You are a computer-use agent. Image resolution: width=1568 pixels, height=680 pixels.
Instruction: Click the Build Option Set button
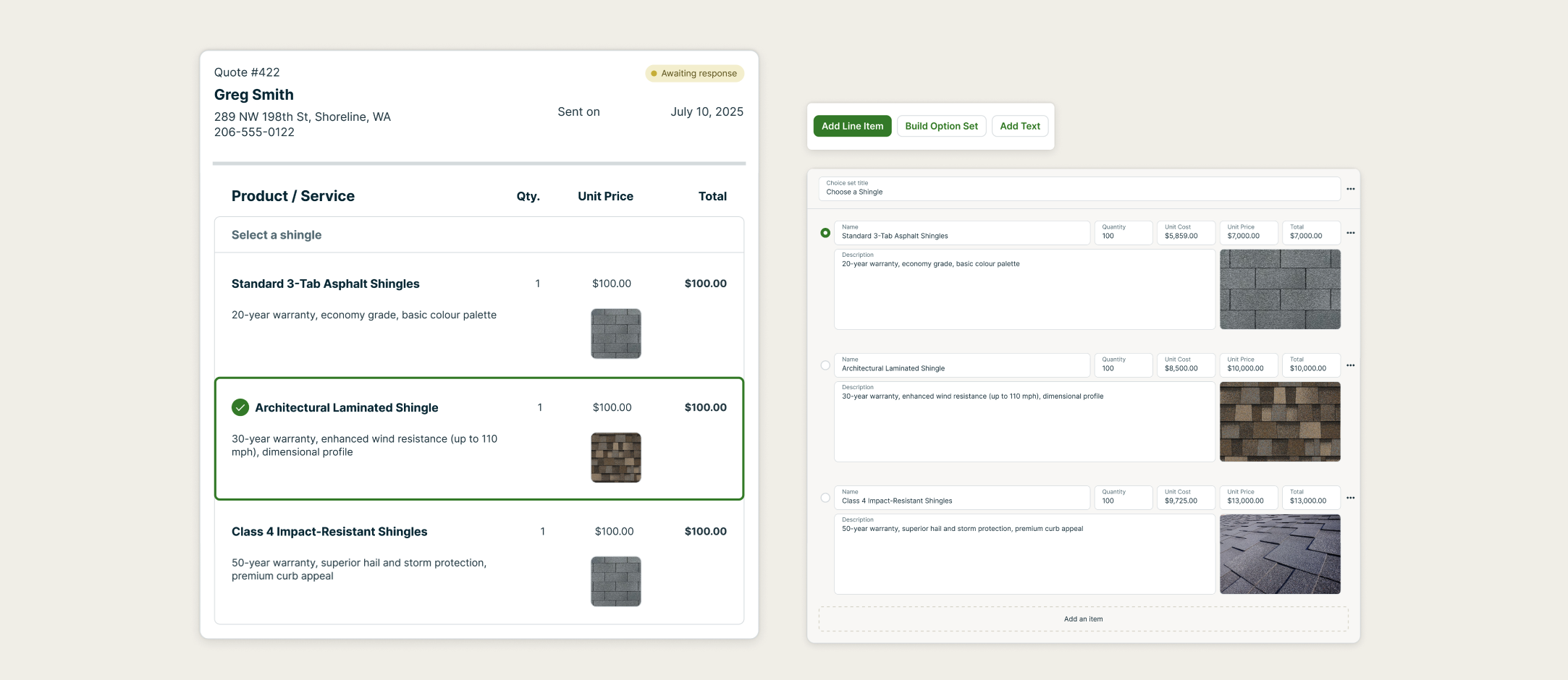(941, 126)
